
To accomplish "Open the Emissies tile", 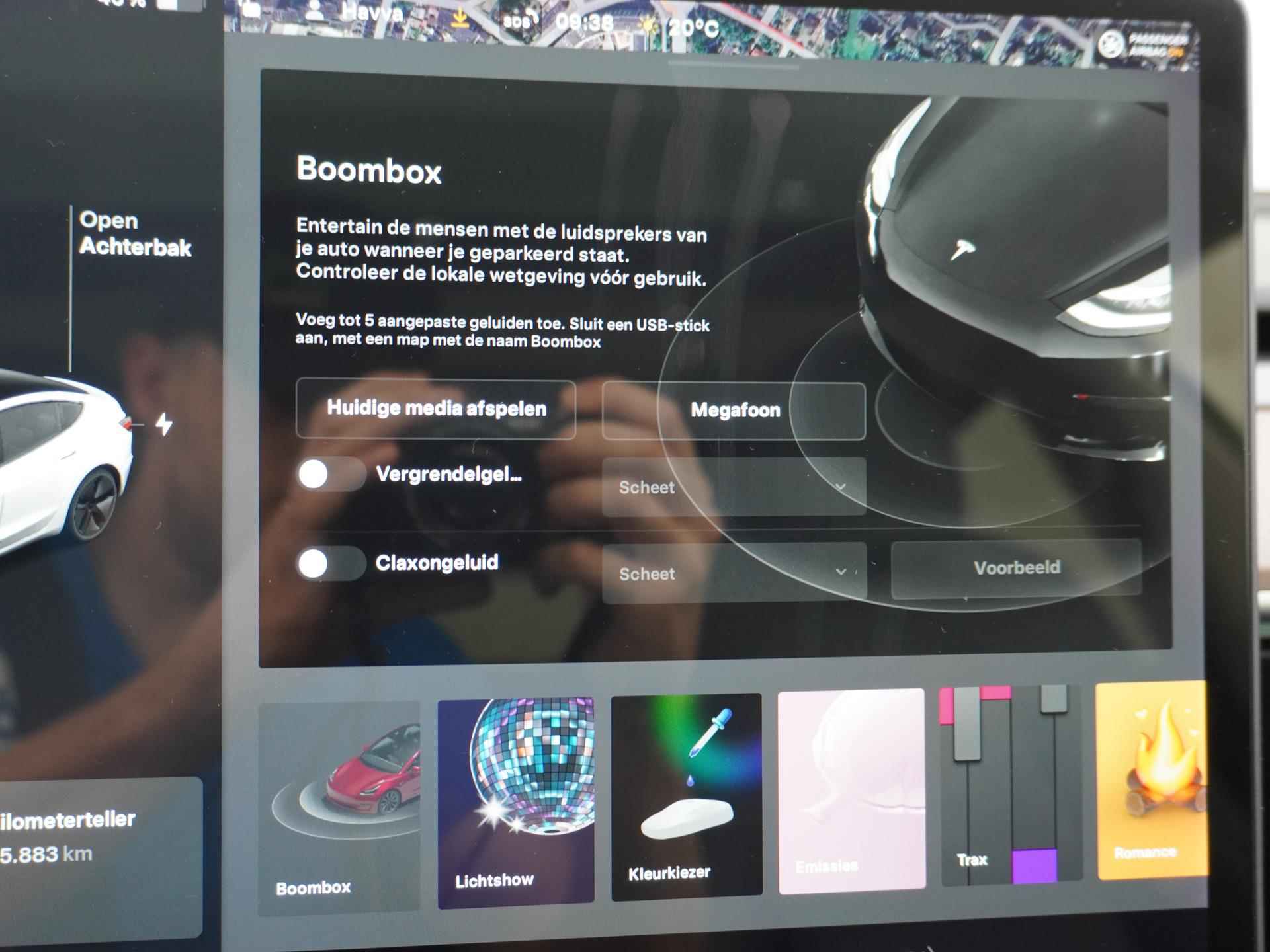I will [x=852, y=791].
